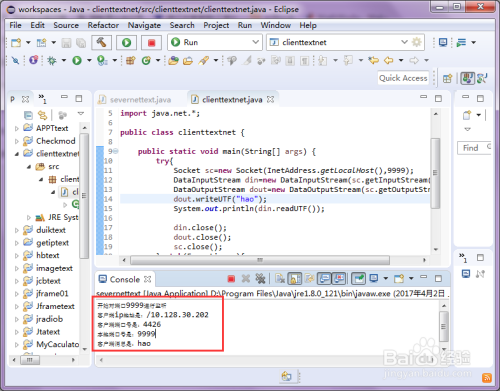Toggle Show Console on standard error change
The width and height of the screenshot is (500, 391).
[339, 278]
